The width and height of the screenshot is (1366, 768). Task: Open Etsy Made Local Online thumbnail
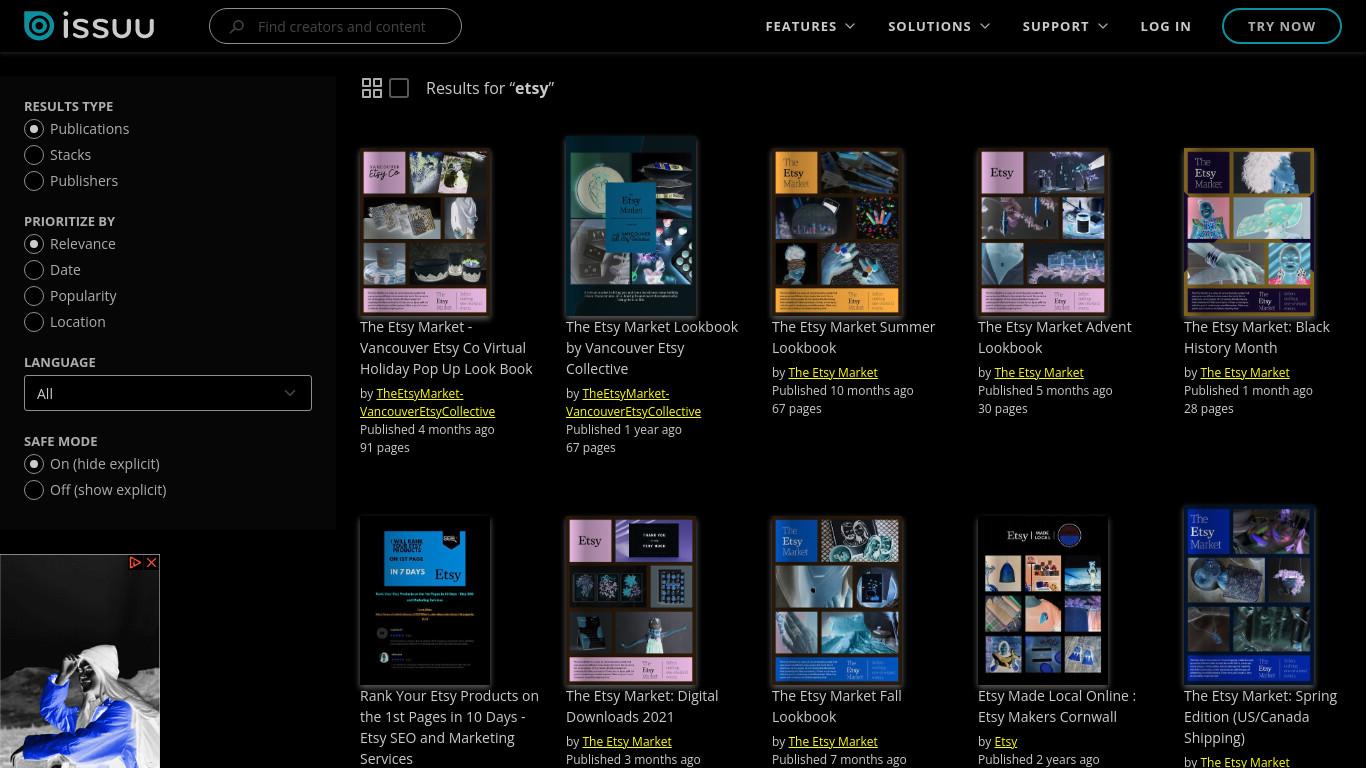[1043, 601]
